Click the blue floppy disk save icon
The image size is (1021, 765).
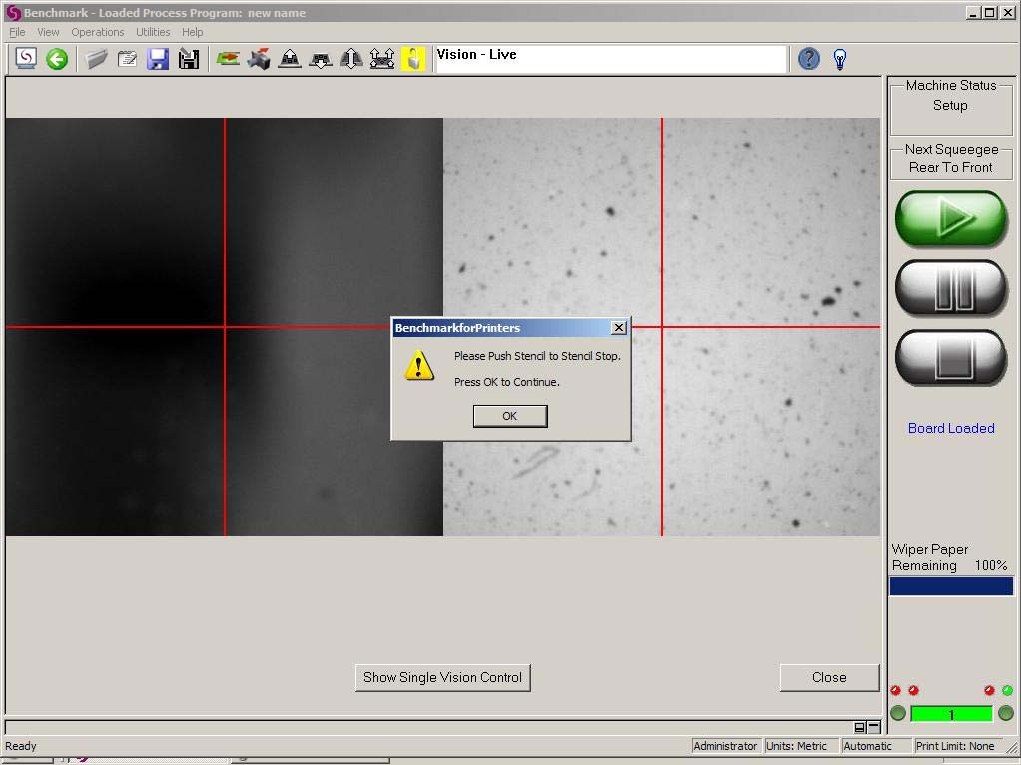click(158, 59)
